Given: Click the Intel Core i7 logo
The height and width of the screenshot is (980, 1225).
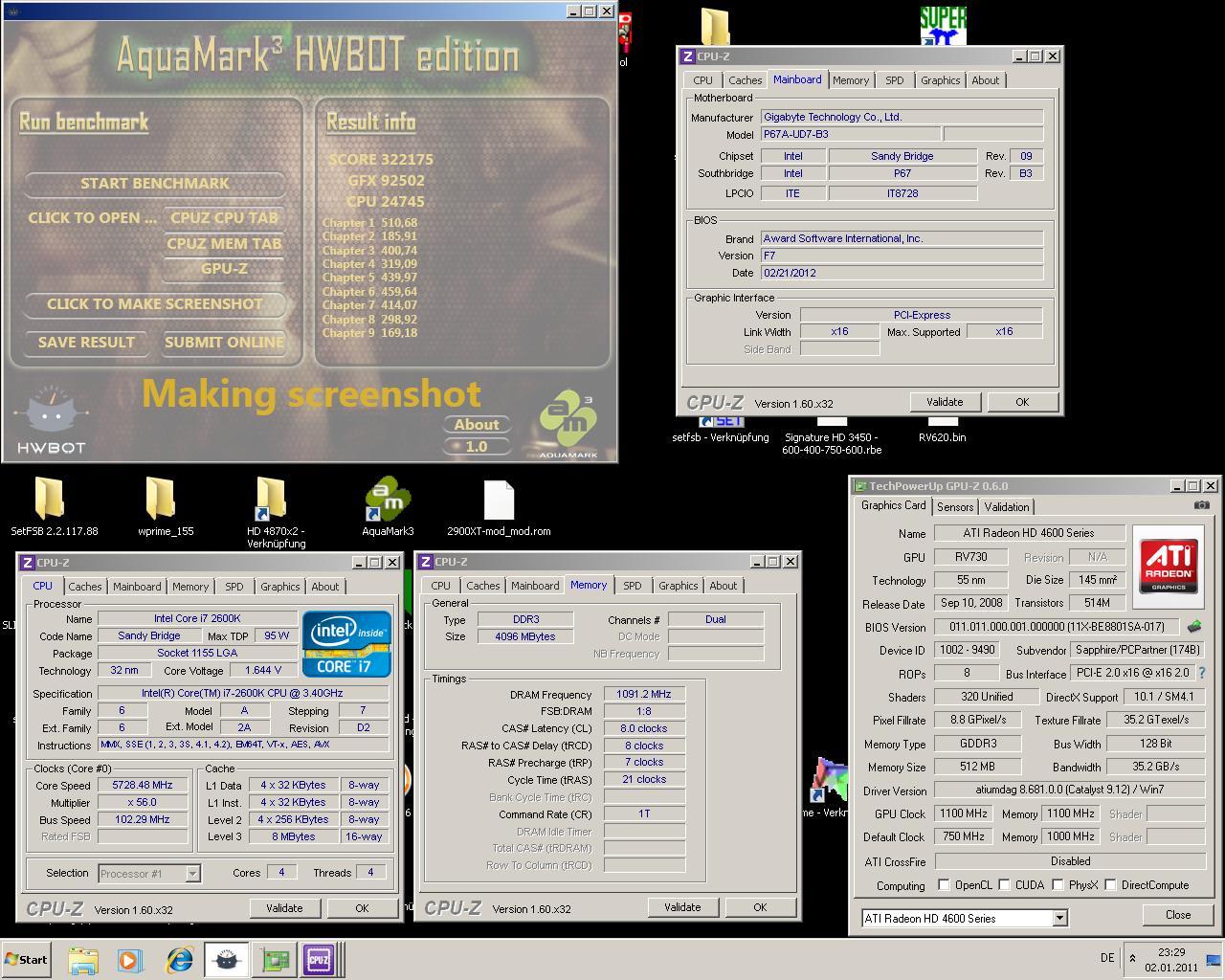Looking at the screenshot, I should pyautogui.click(x=346, y=644).
